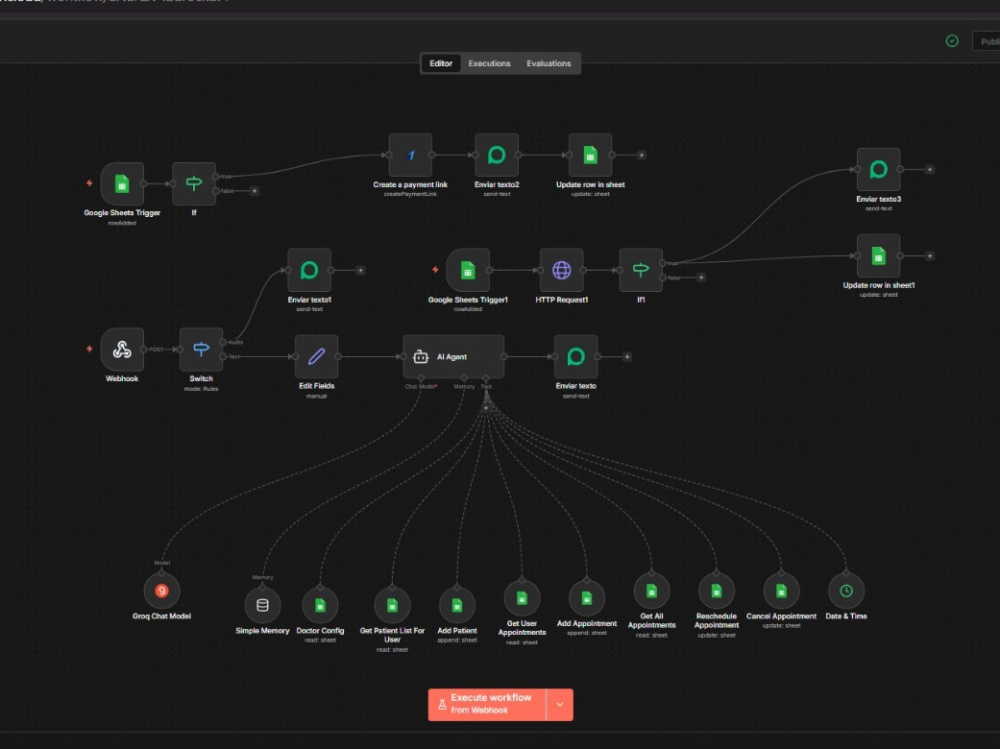This screenshot has height=749, width=1000.
Task: Click the Switch node Text output
Action: coord(223,357)
